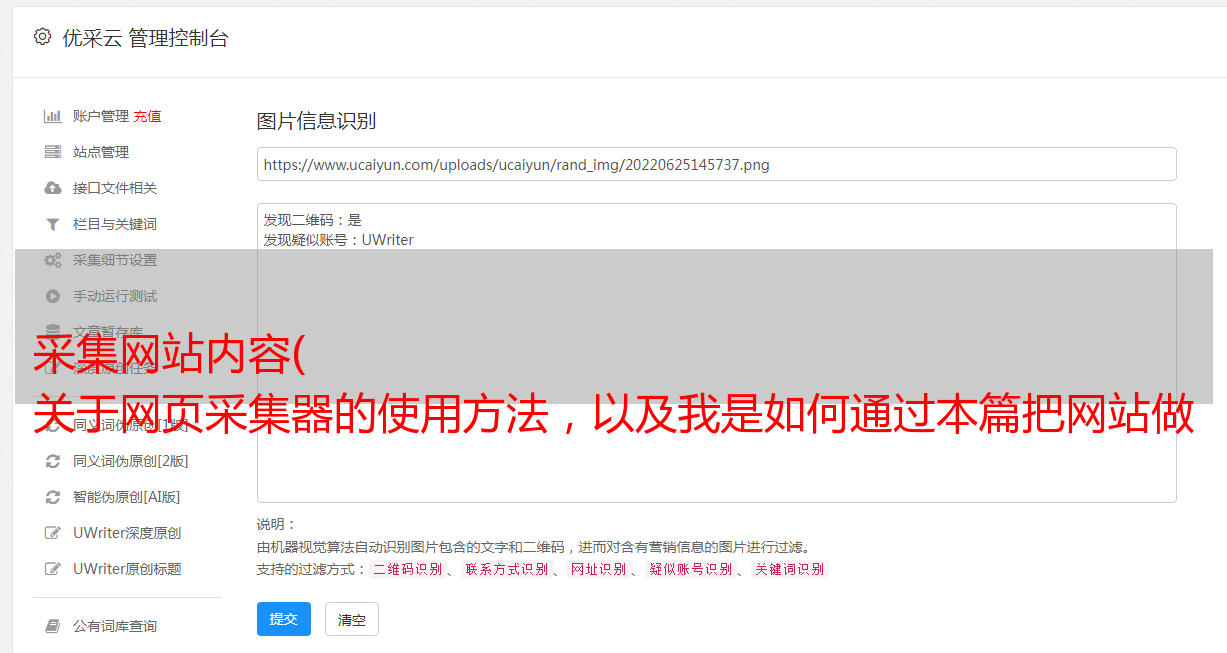
Task: Click the 联系方式识别 tag
Action: (x=506, y=569)
